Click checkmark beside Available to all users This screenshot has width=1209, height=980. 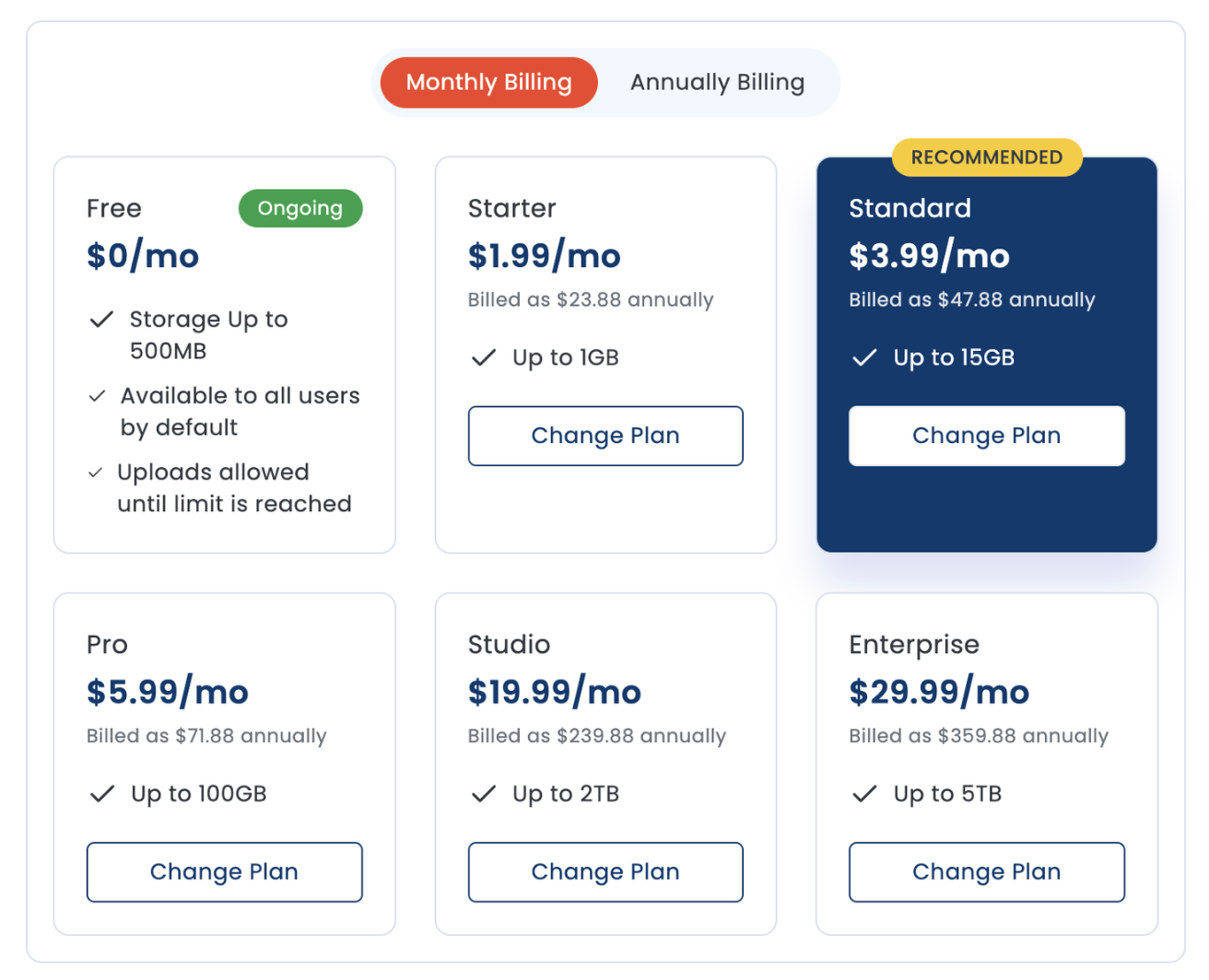coord(97,396)
